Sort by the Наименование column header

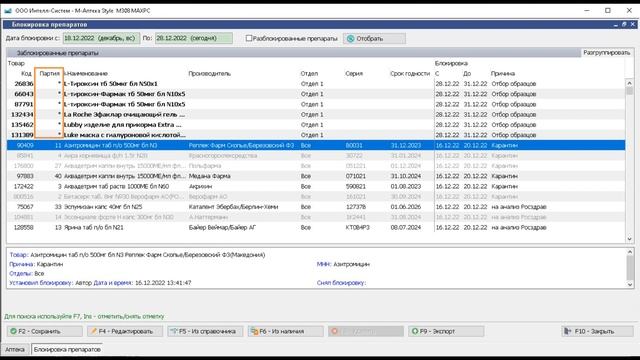tap(87, 73)
